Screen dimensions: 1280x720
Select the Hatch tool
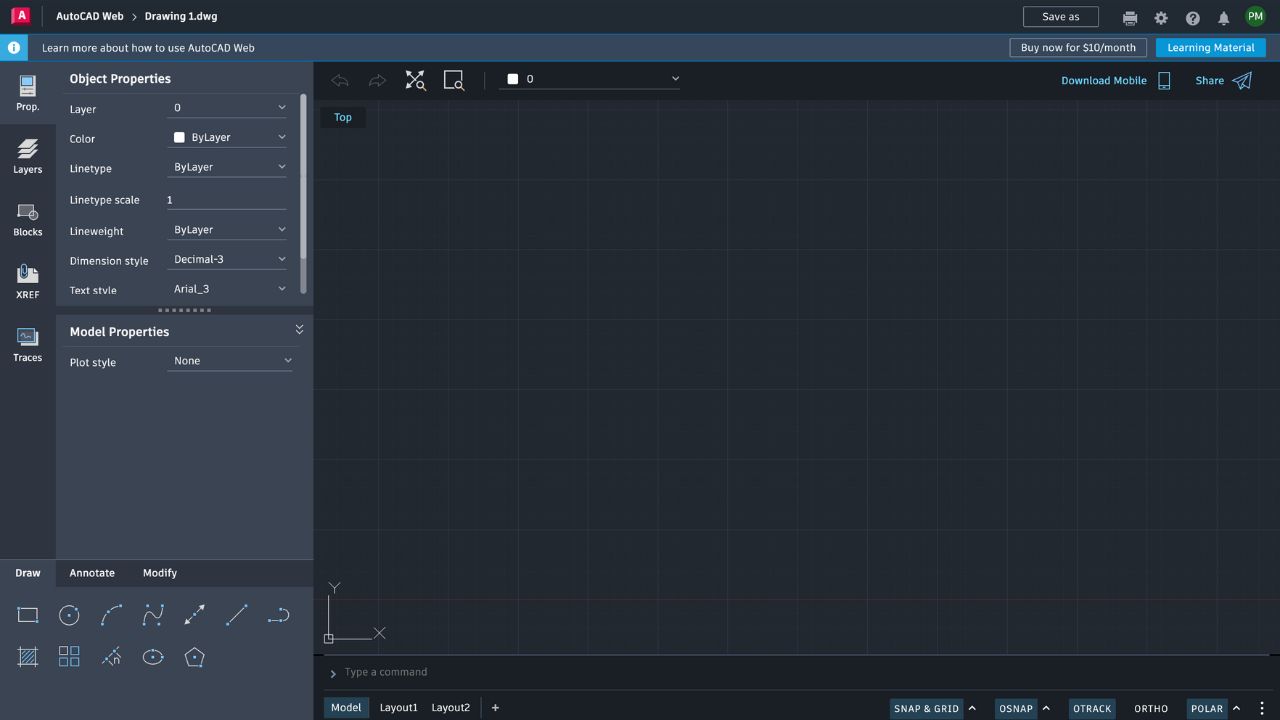click(27, 657)
